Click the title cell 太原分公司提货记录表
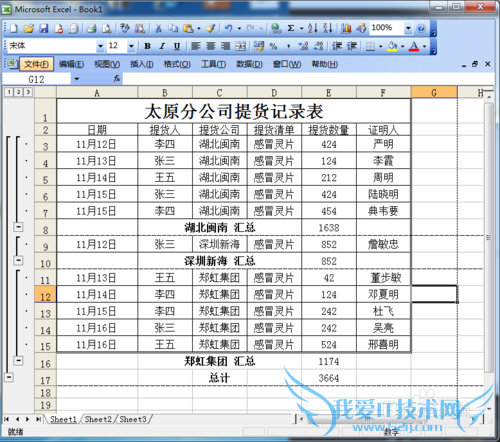This screenshot has height=442, width=500. [x=234, y=111]
